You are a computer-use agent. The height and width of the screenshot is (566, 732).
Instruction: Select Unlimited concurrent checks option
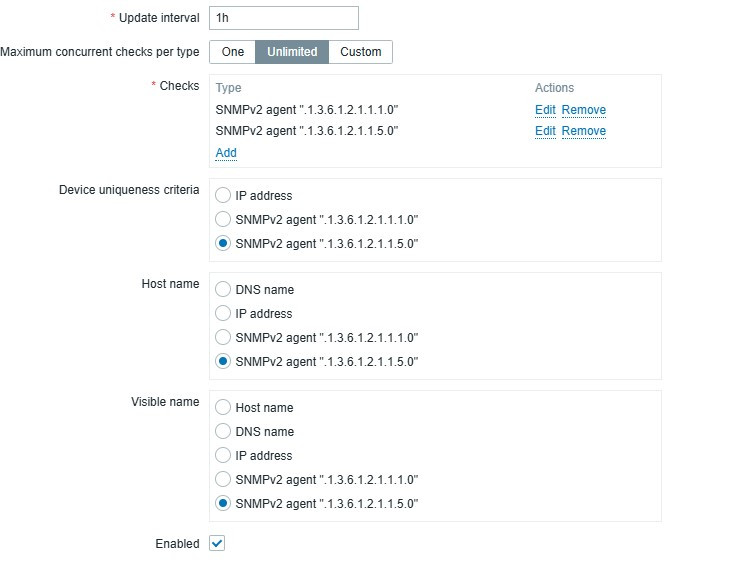pos(292,52)
